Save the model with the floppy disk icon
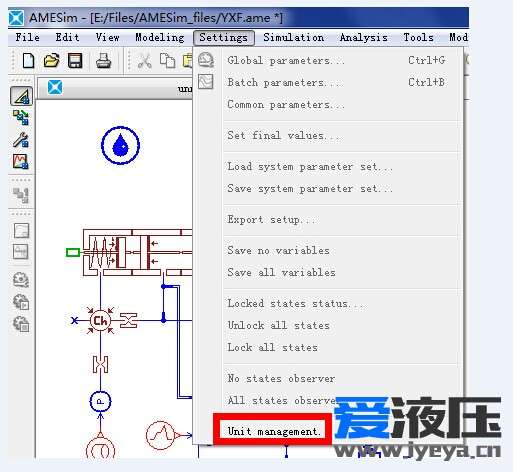This screenshot has height=472, width=513. click(x=75, y=61)
